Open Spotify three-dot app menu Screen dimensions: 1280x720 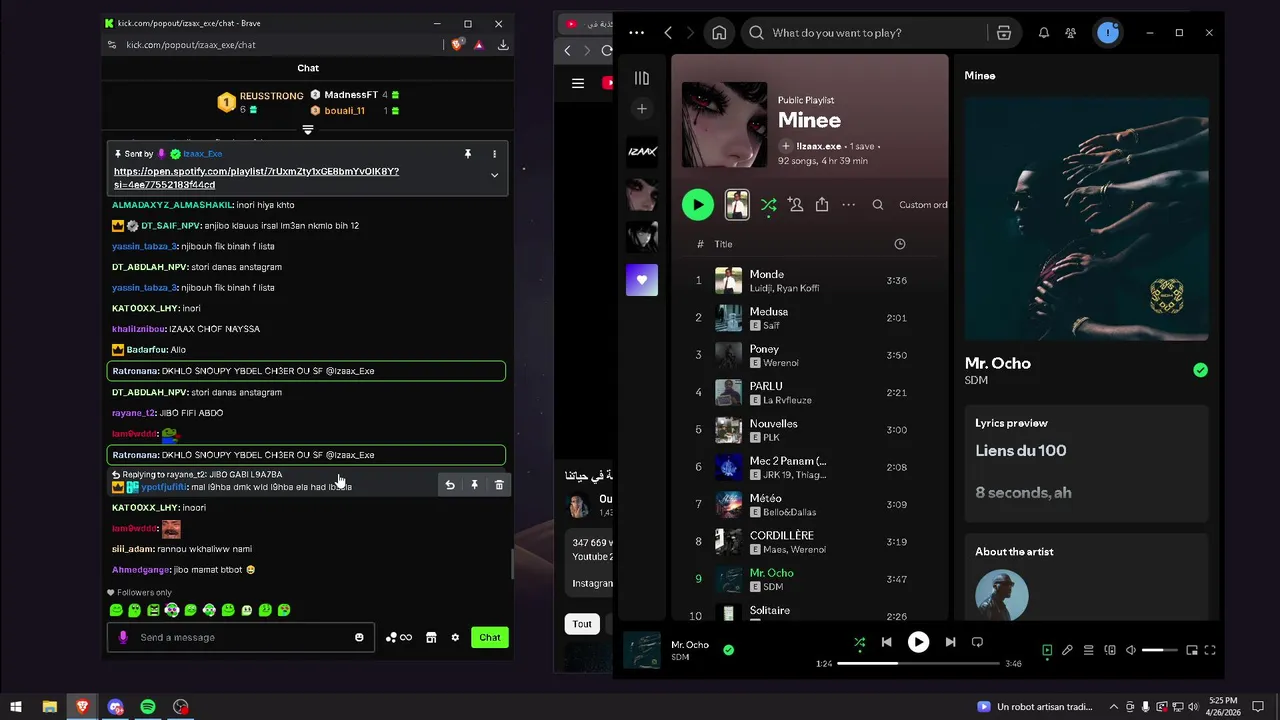(637, 33)
